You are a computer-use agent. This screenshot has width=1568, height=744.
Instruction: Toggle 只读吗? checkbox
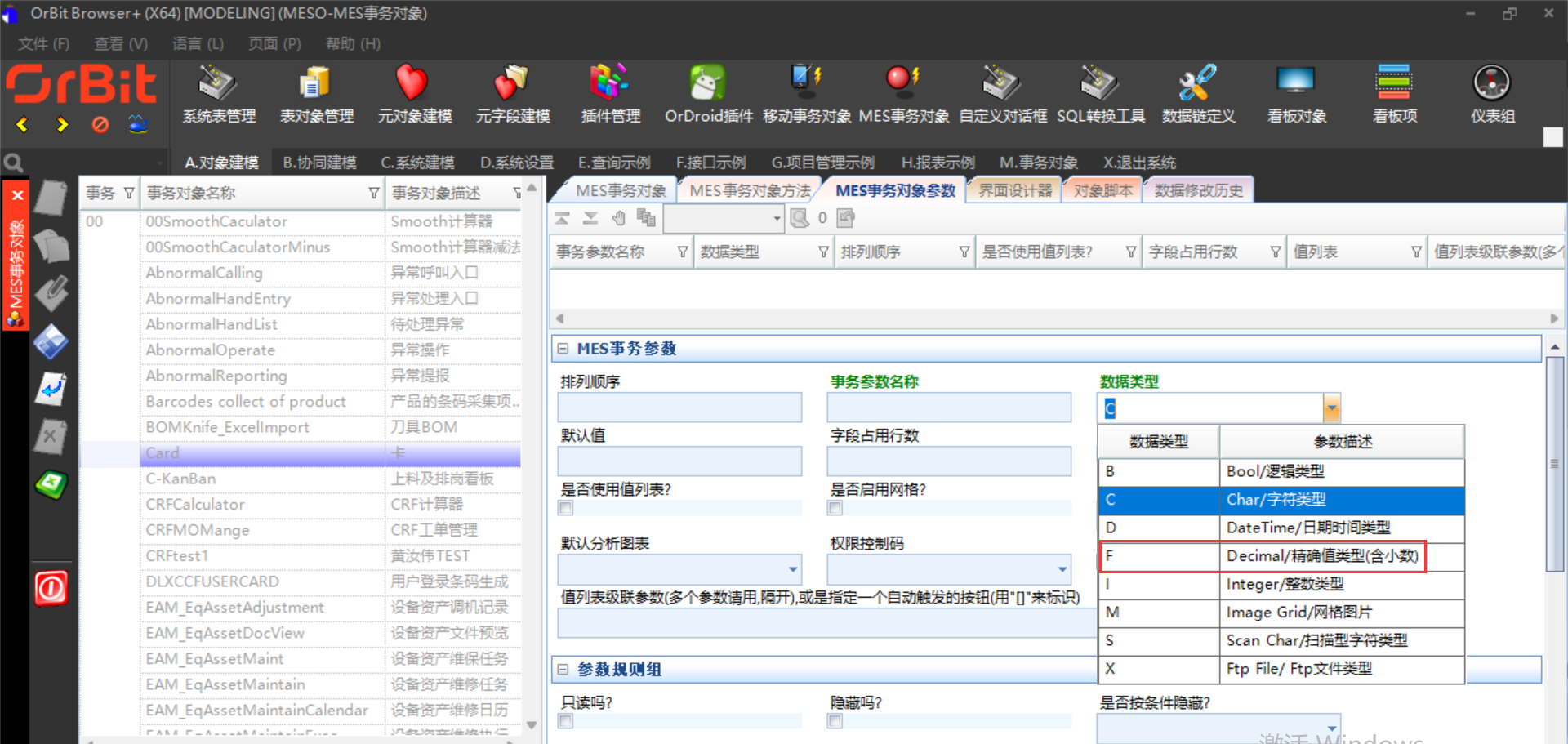pos(565,721)
